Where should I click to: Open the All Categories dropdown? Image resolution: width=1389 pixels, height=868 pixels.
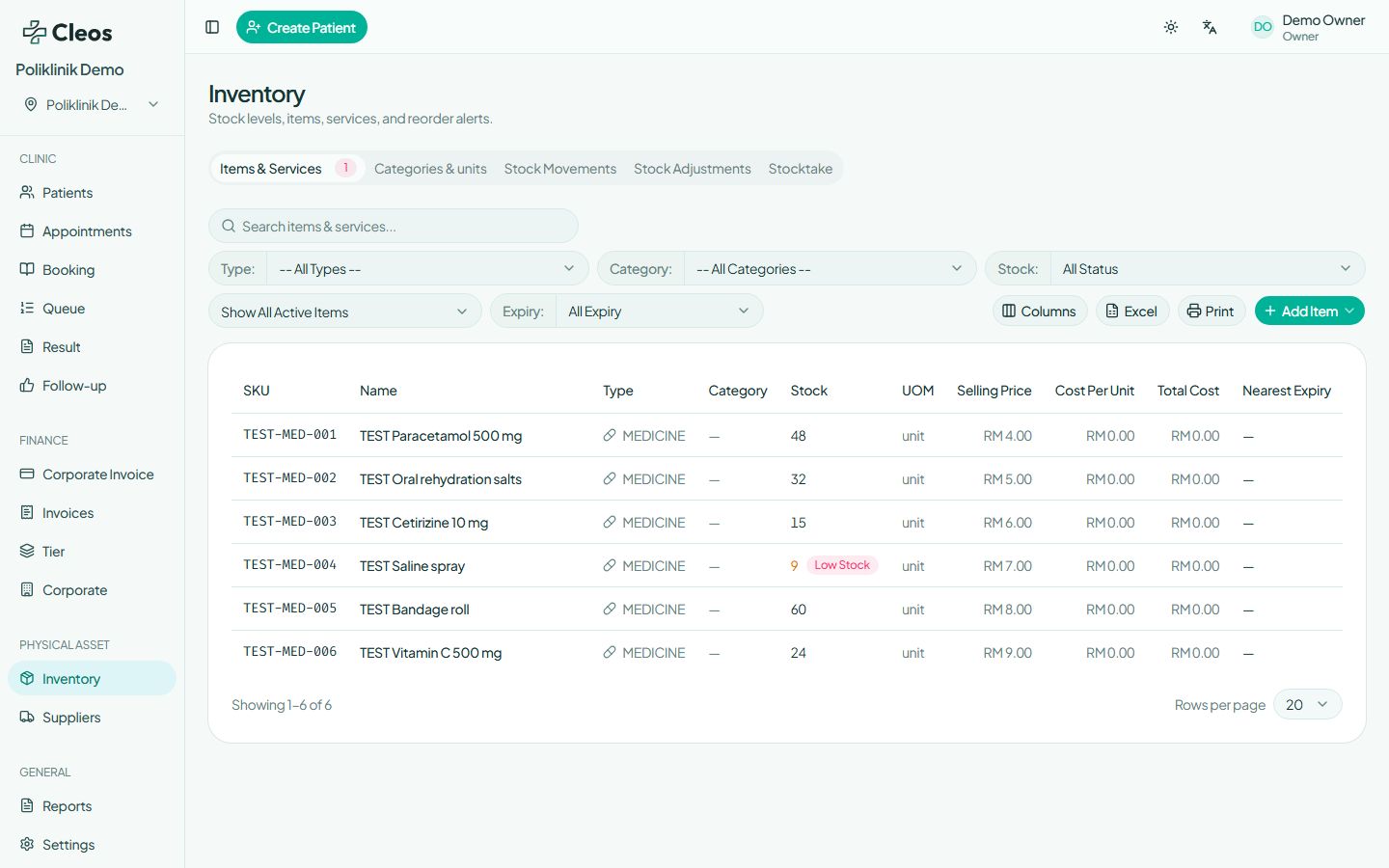pyautogui.click(x=830, y=269)
